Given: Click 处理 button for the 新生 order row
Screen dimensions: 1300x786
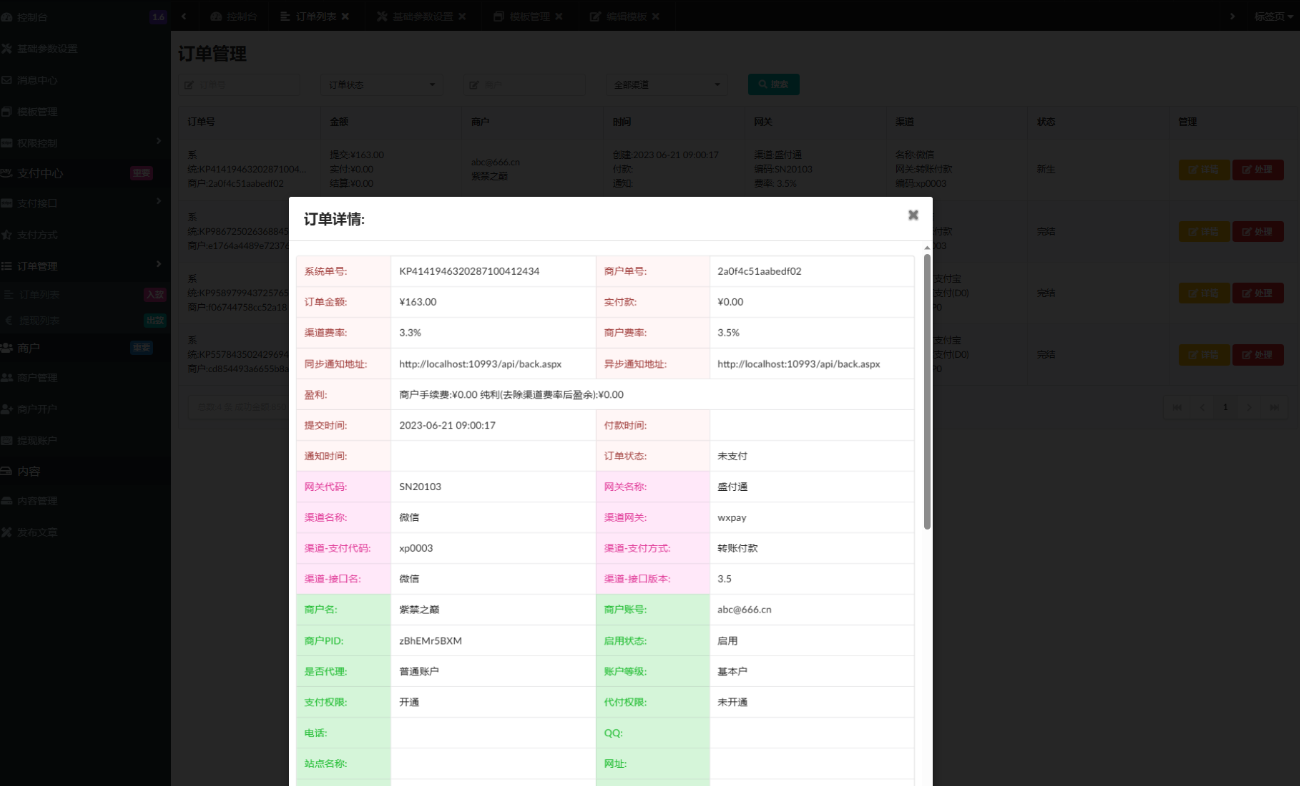Looking at the screenshot, I should click(x=1258, y=170).
